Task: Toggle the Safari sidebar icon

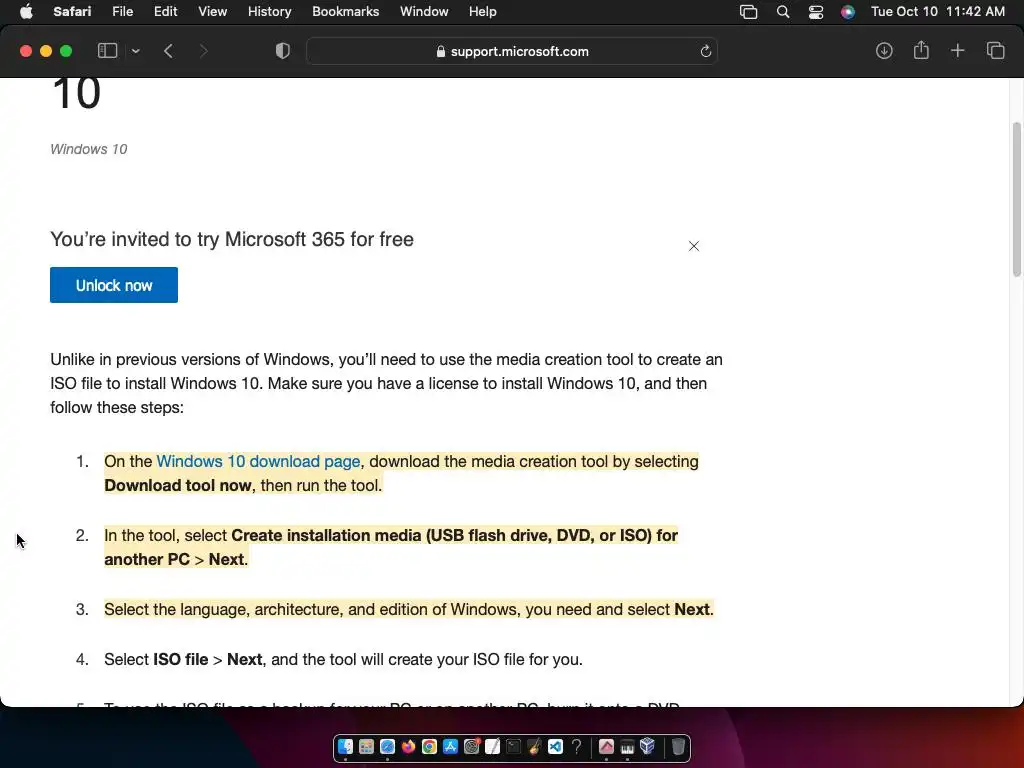Action: coord(107,51)
